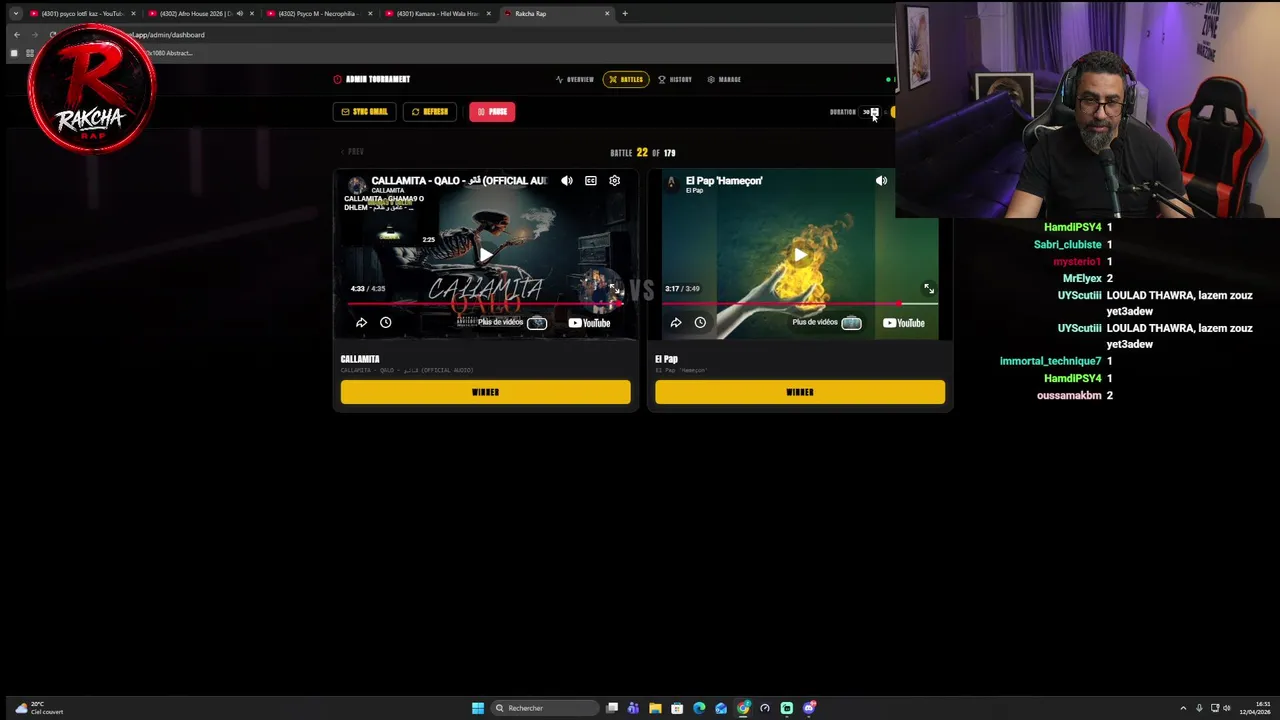Image resolution: width=1280 pixels, height=720 pixels.
Task: Show 'Plus de vidéos' on CALLAMITA player
Action: coord(512,322)
